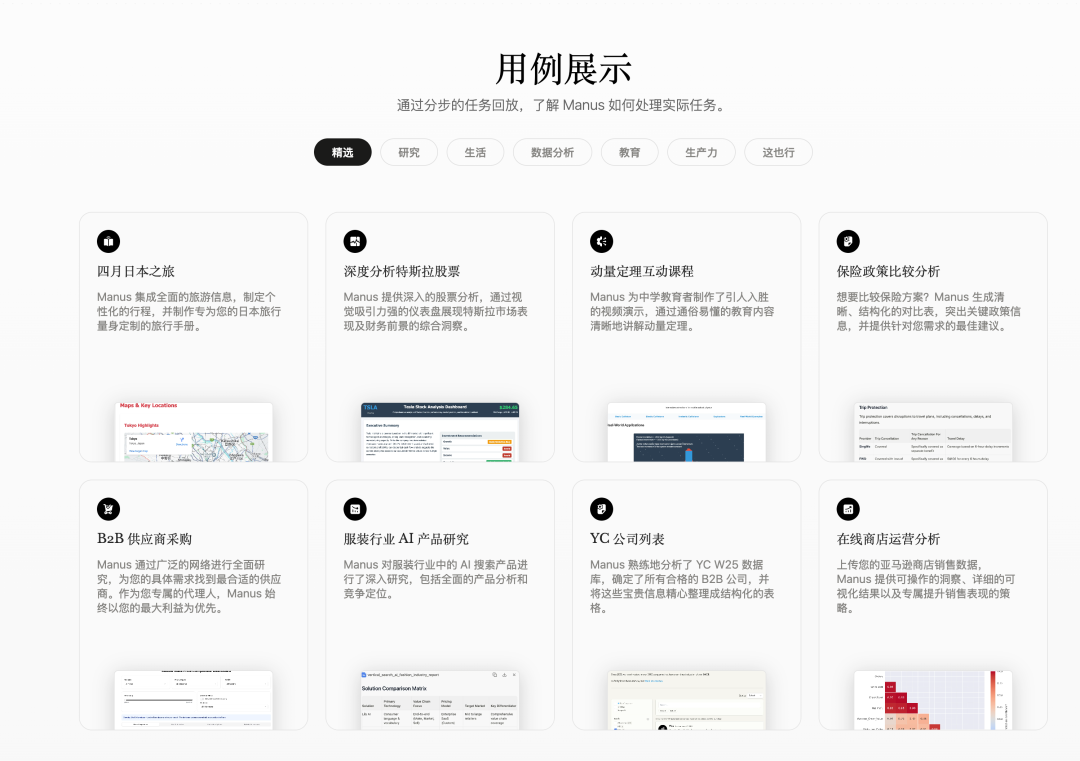Switch to the 研究 tab
1080x761 pixels.
408,152
